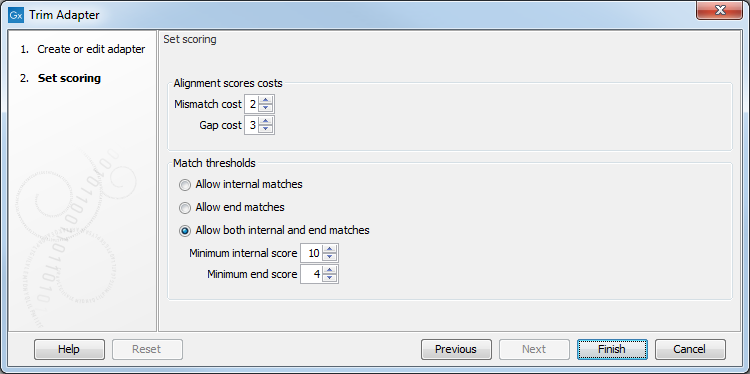
Task: Choose Allow both internal and end matches
Action: coord(184,231)
